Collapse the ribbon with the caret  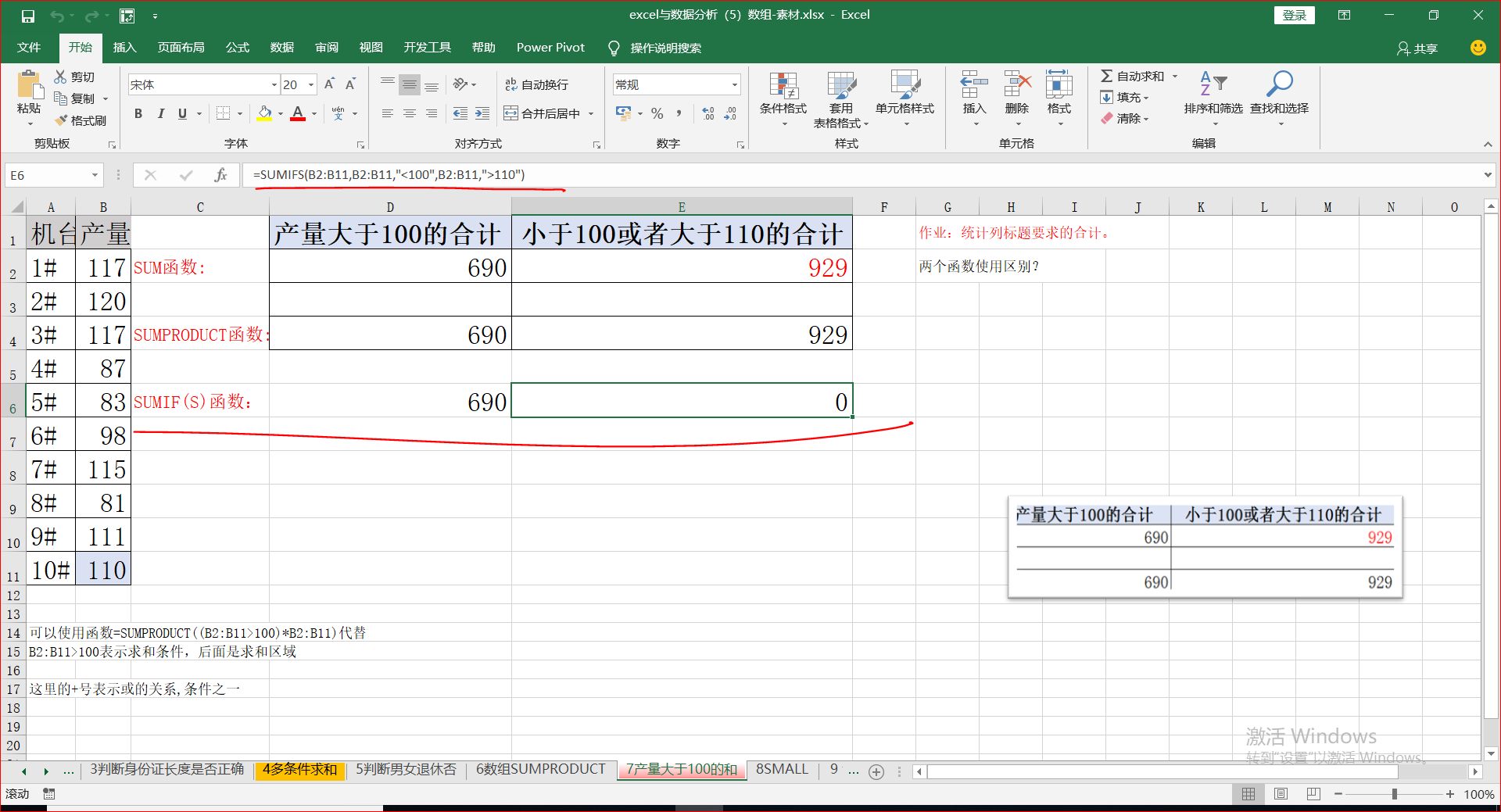tap(1487, 144)
